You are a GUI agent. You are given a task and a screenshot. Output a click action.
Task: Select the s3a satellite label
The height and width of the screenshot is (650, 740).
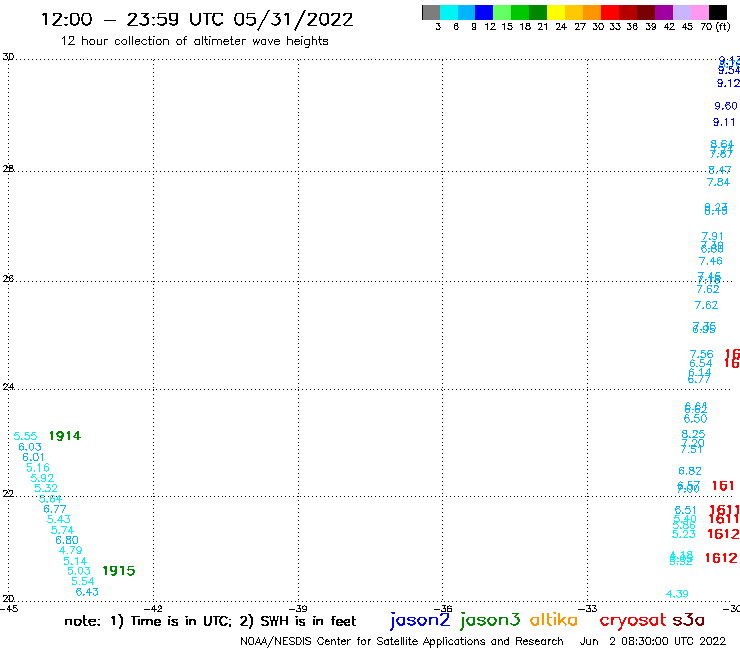(689, 620)
